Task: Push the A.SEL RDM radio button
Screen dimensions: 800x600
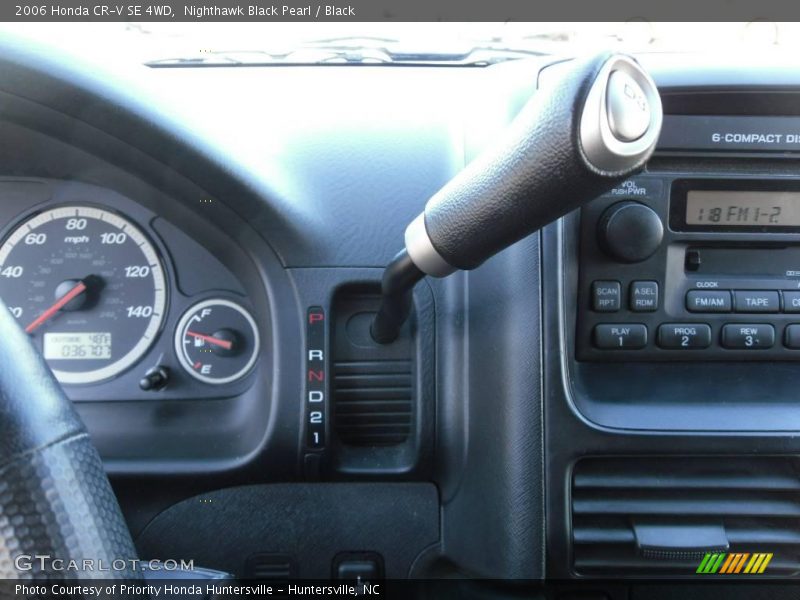Action: tap(644, 296)
